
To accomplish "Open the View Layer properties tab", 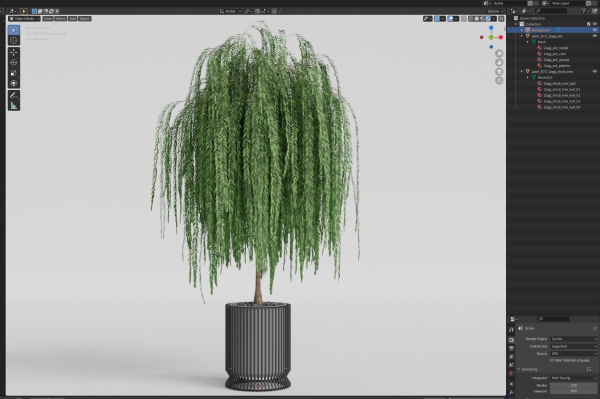I will (512, 357).
